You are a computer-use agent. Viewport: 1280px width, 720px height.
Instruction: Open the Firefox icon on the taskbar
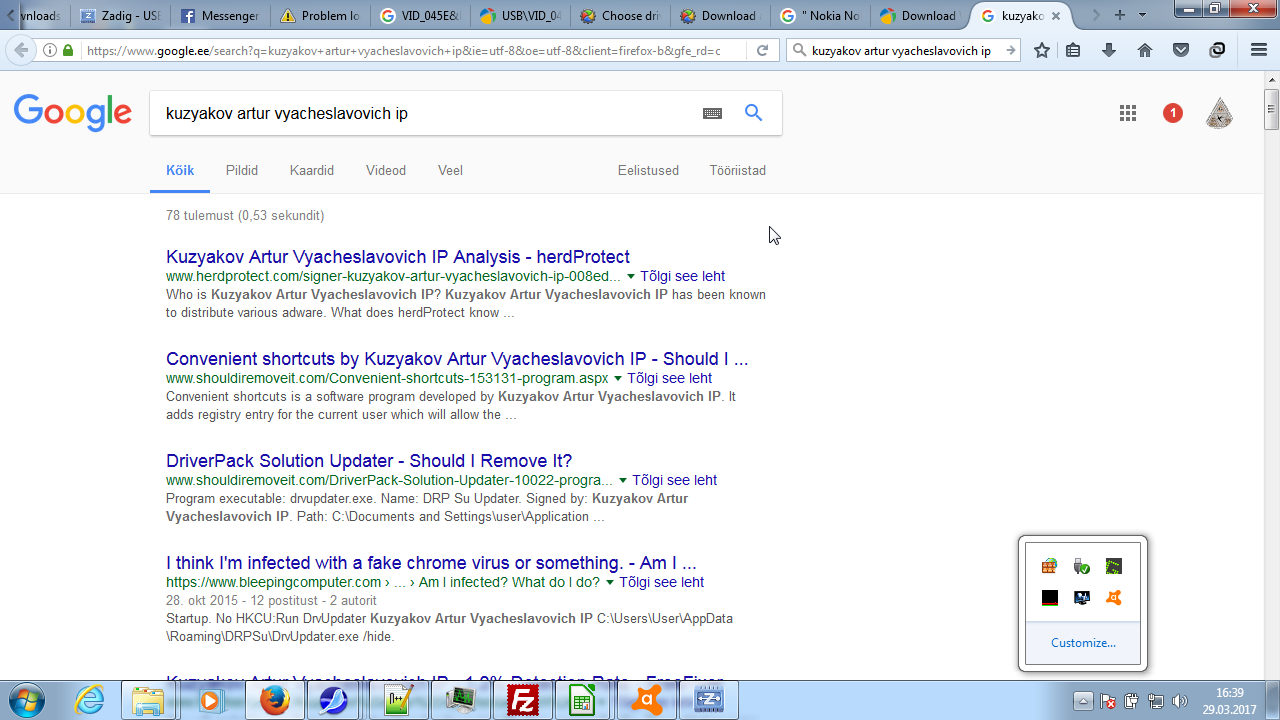click(273, 700)
